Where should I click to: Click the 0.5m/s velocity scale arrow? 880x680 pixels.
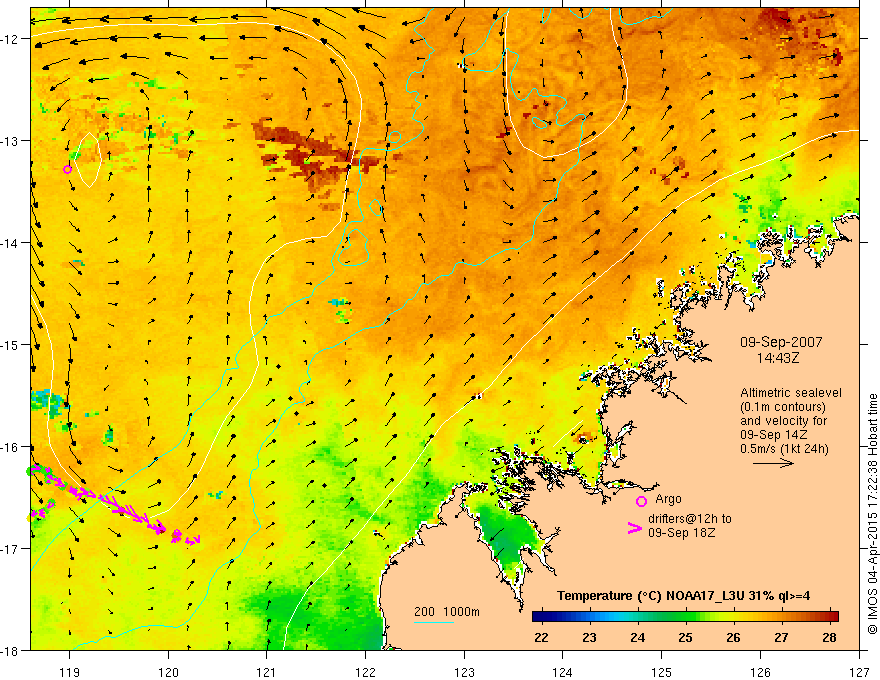pos(773,463)
